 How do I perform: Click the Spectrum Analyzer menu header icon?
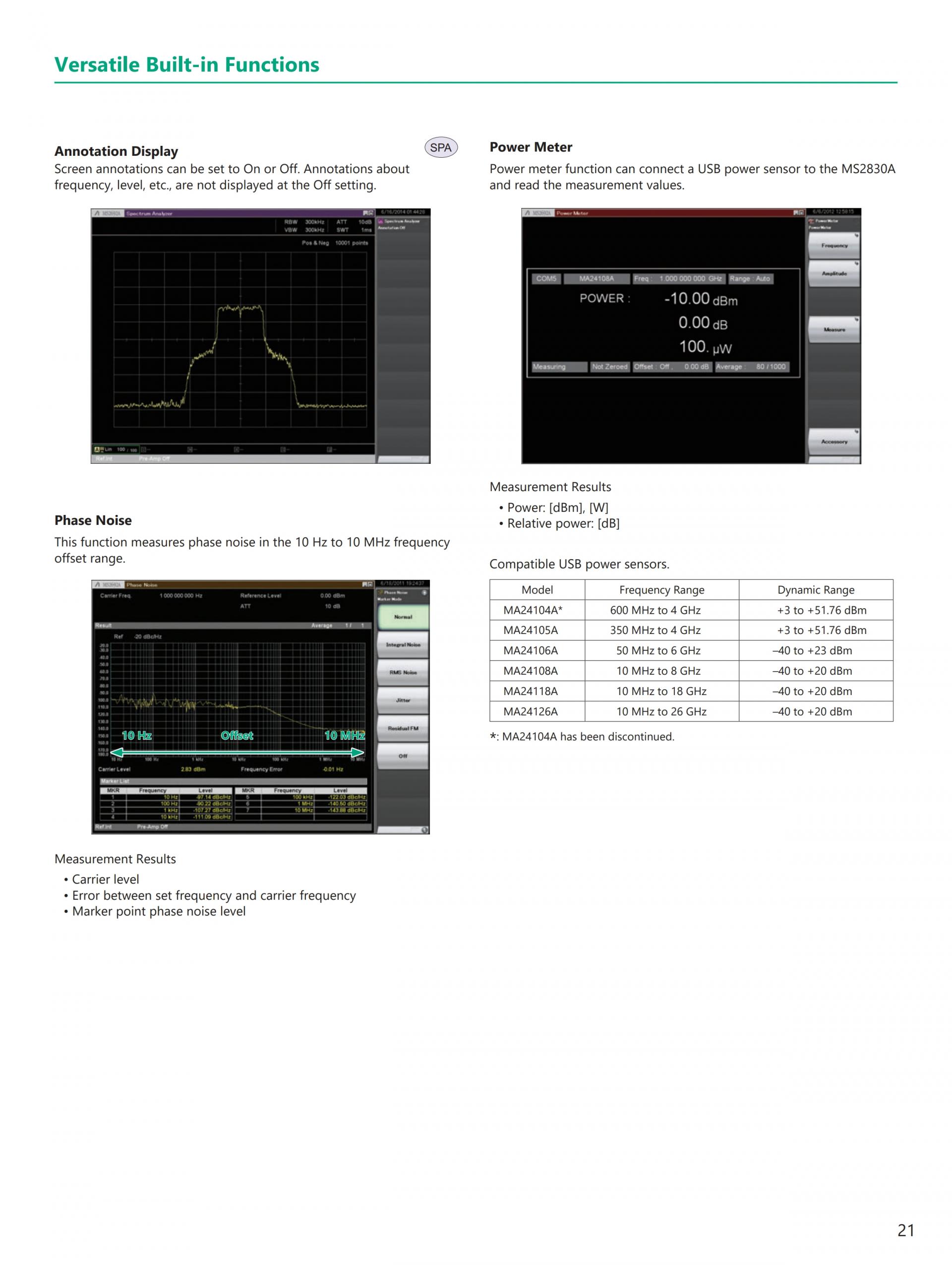pos(381,221)
